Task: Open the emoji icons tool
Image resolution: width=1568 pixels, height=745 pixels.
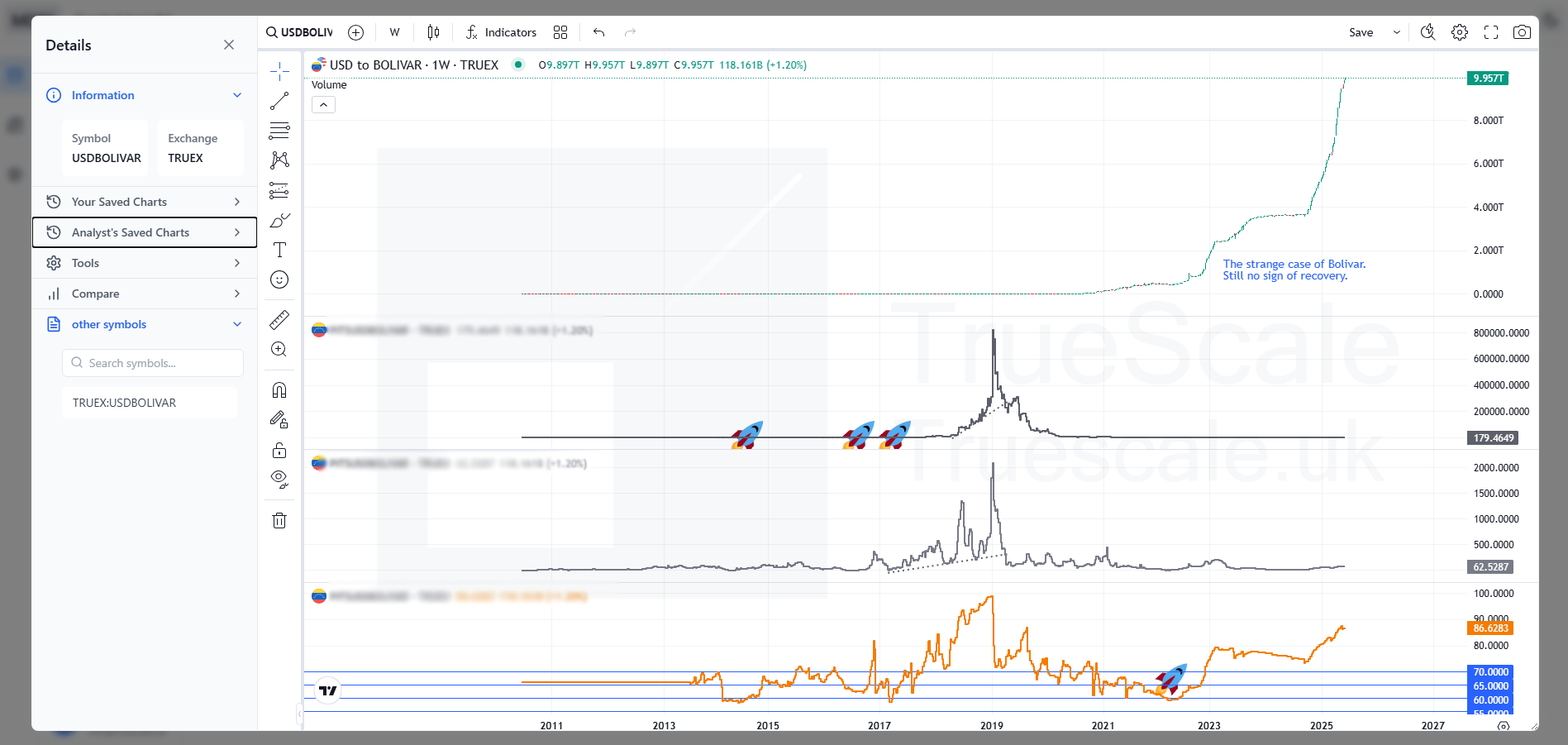Action: (279, 279)
